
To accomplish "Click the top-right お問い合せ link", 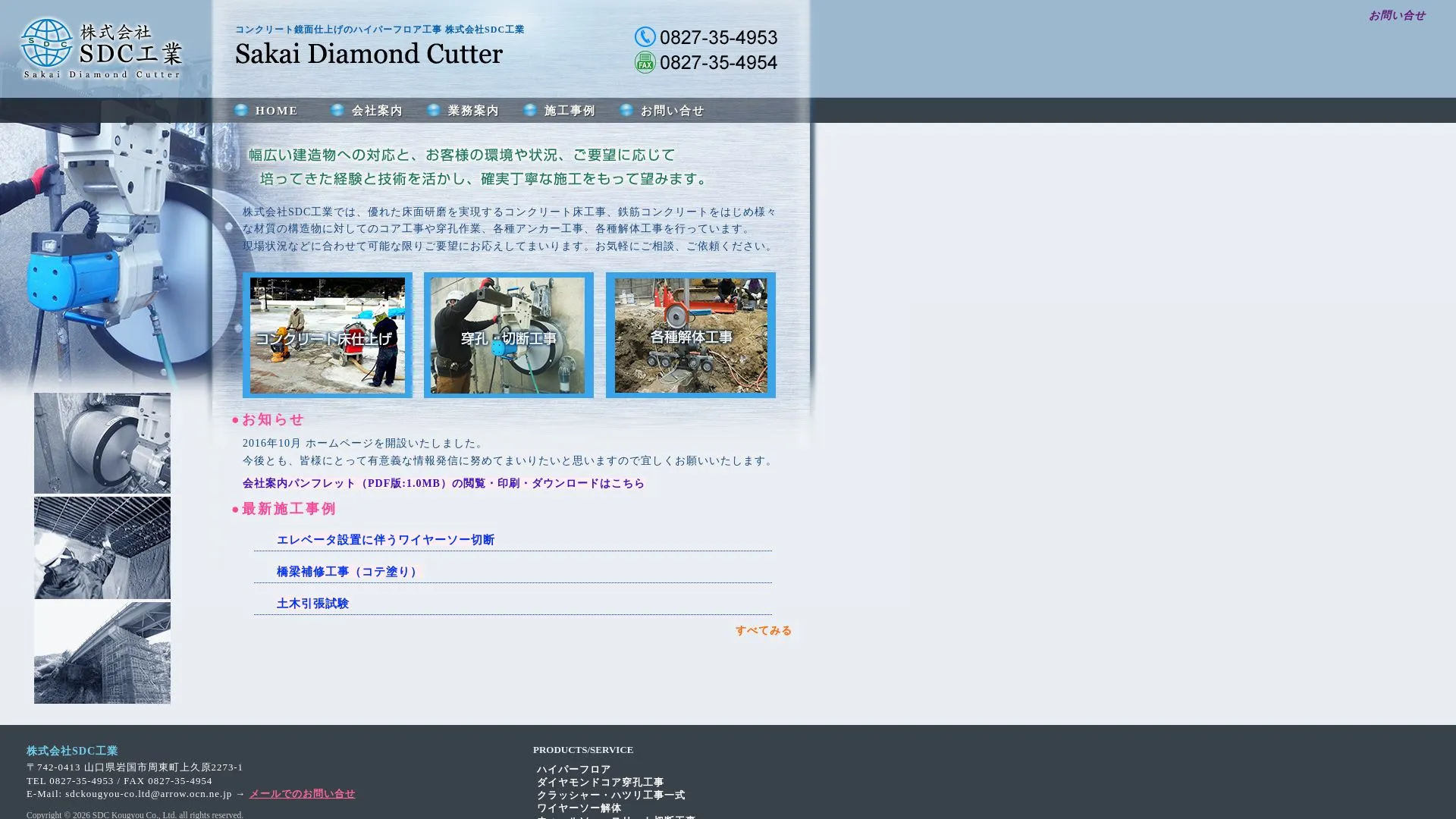I will pos(1397,15).
